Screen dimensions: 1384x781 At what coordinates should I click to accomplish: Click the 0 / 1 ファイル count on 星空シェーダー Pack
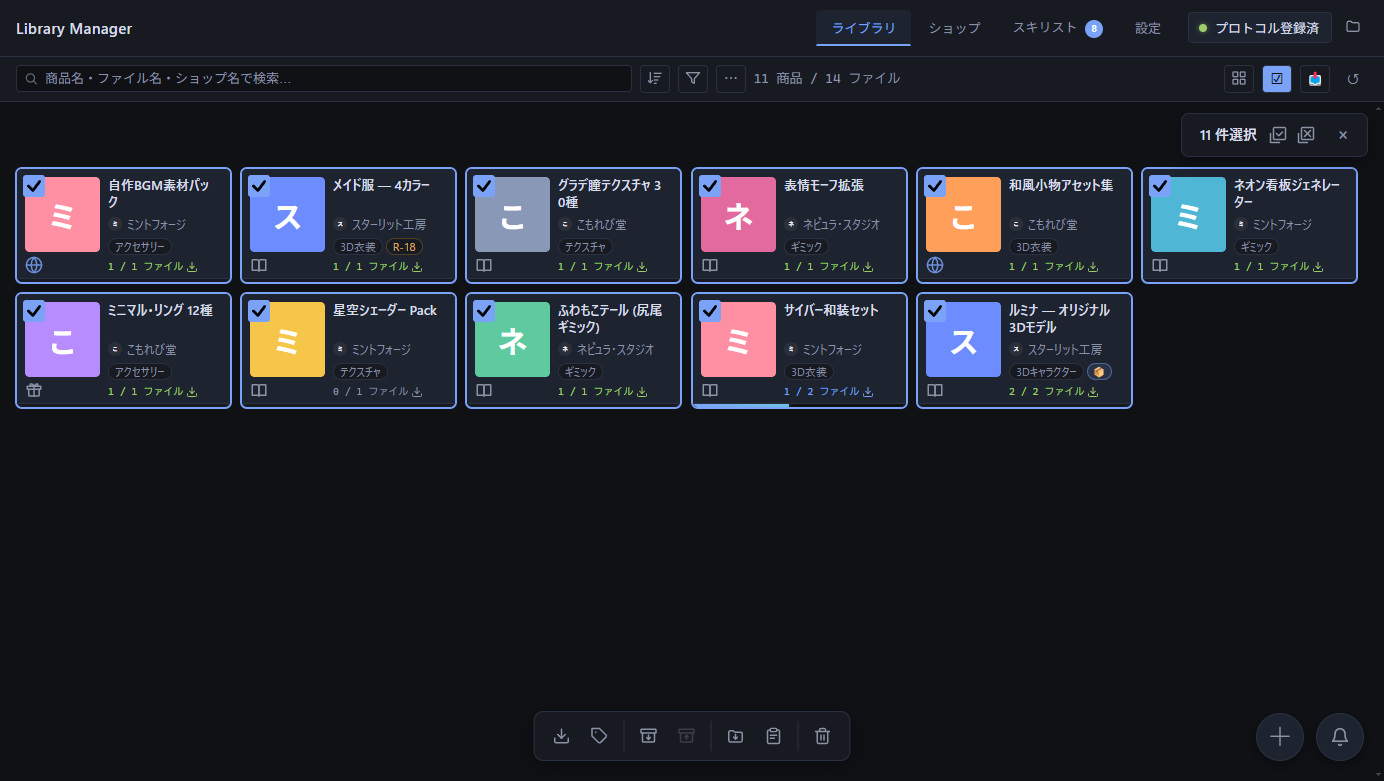pyautogui.click(x=370, y=392)
